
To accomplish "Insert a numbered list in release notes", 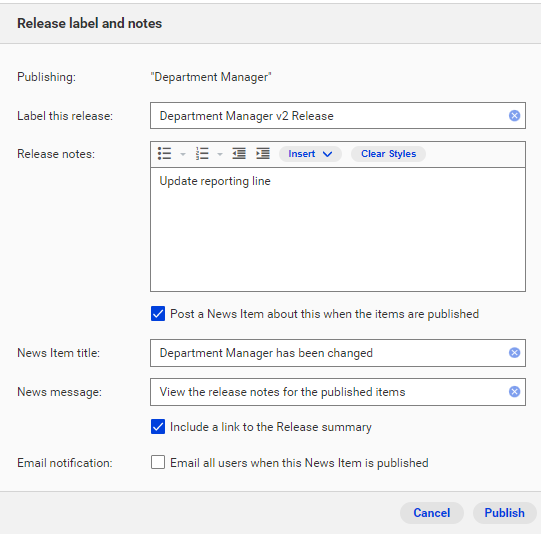I will 202,153.
